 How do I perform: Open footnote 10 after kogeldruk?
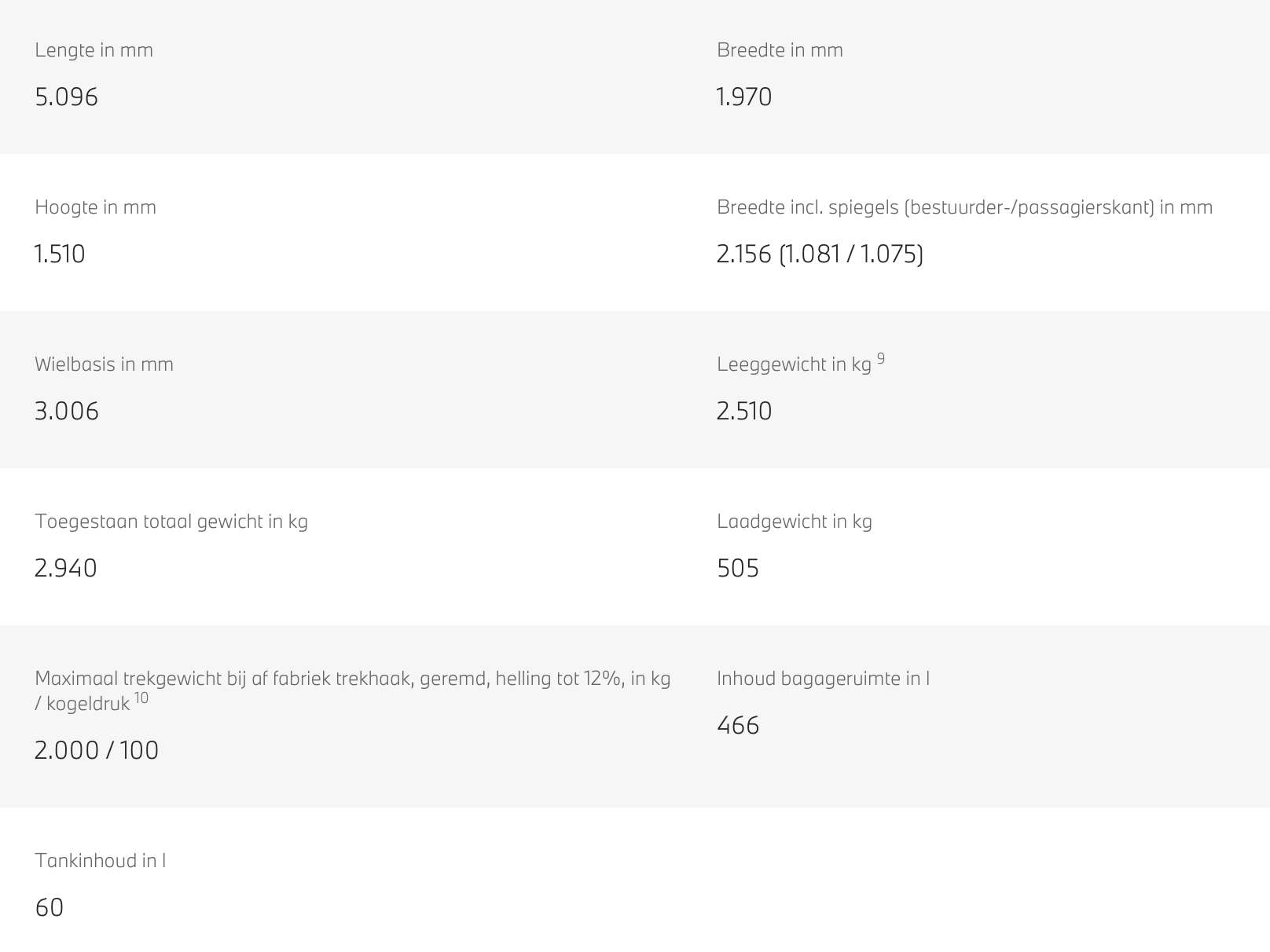coord(141,698)
